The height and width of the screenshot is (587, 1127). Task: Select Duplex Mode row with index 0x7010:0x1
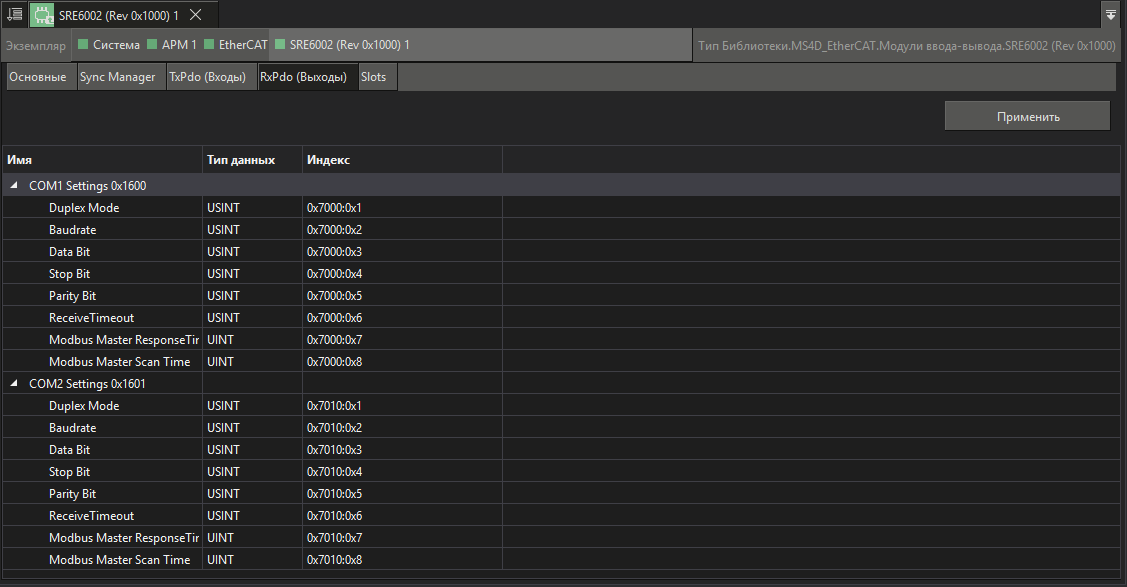[562, 406]
